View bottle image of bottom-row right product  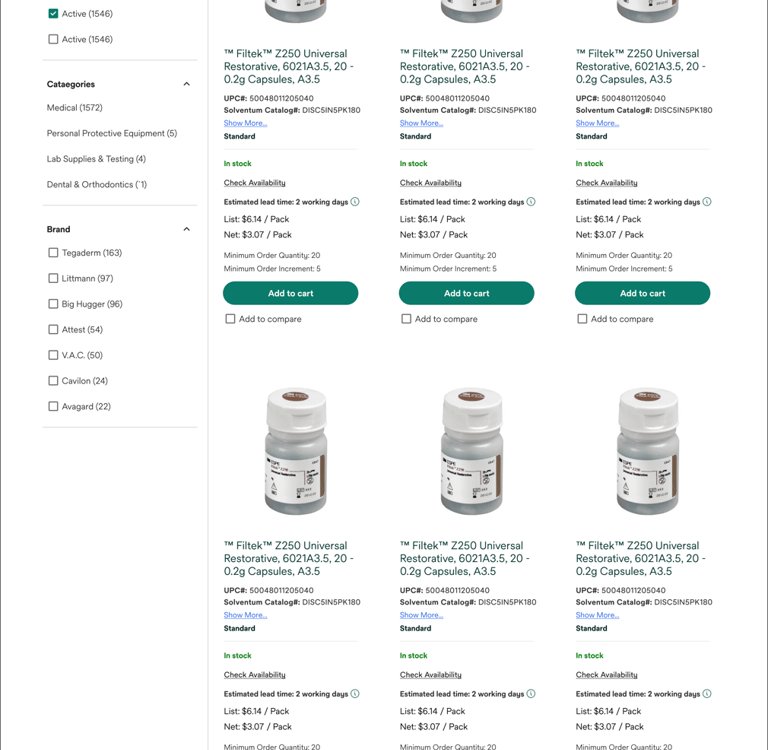coord(648,451)
